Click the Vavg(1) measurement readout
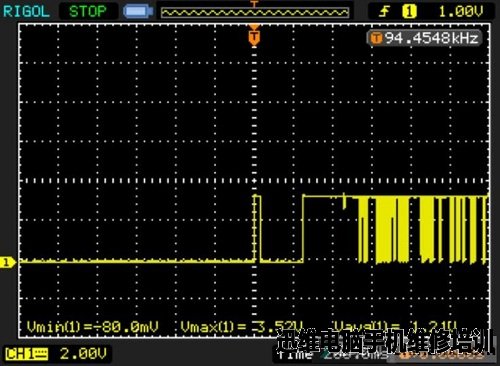The height and width of the screenshot is (366, 500). [395, 326]
